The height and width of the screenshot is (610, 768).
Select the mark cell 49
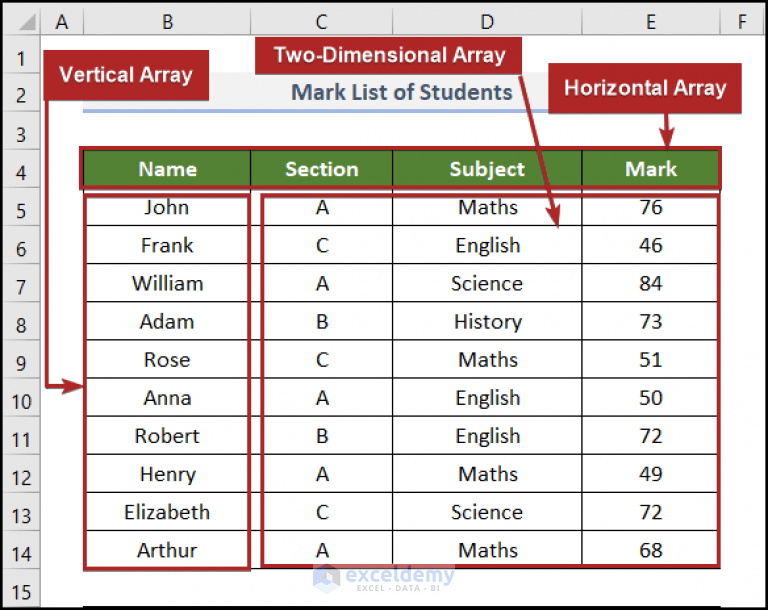tap(650, 474)
